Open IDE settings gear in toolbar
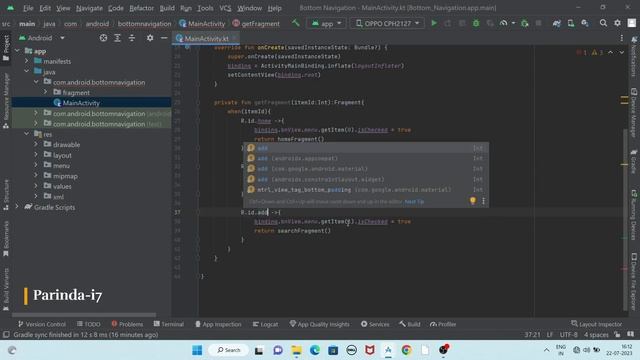Viewport: 640px width, 360px height. pos(618,23)
